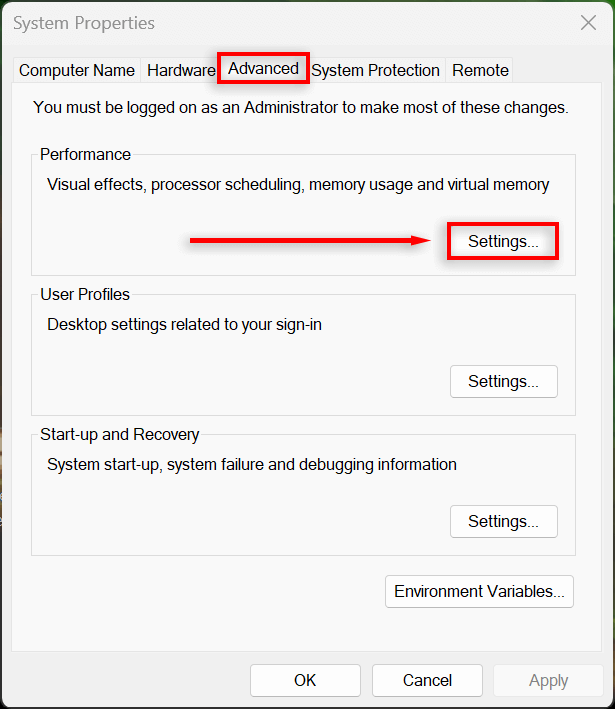The image size is (615, 709).
Task: Confirm the dialog with OK
Action: click(305, 680)
